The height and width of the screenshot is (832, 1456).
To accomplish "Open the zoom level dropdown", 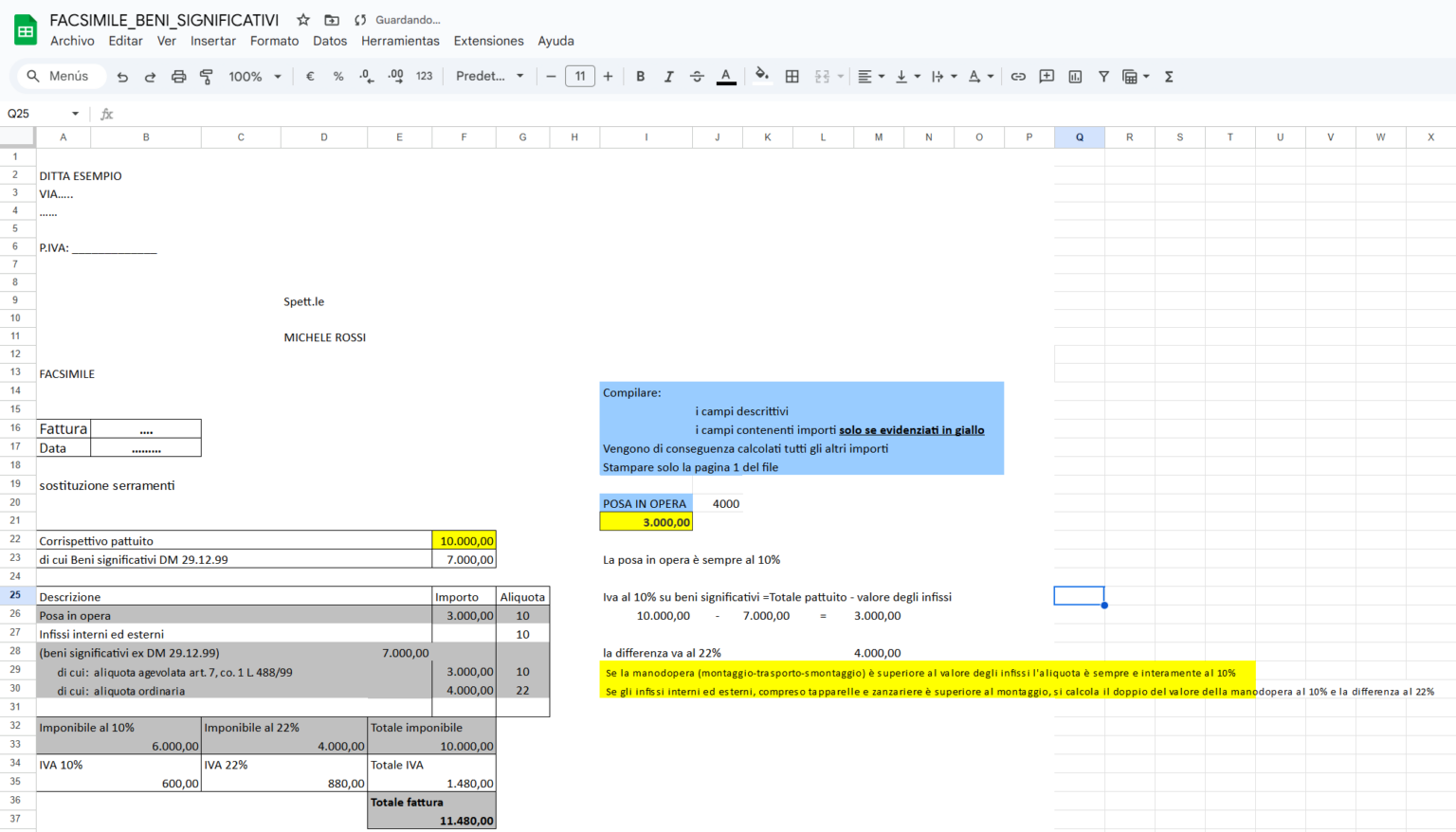I will pos(251,76).
